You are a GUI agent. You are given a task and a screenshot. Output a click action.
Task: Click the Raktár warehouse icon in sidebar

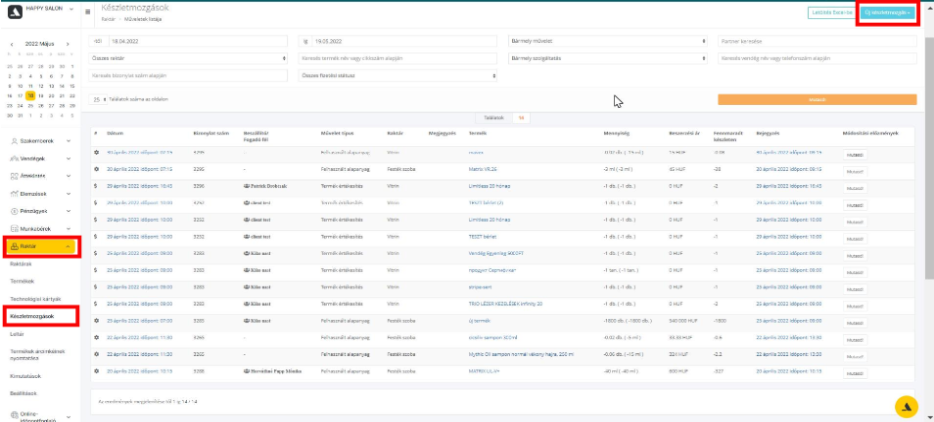15,246
